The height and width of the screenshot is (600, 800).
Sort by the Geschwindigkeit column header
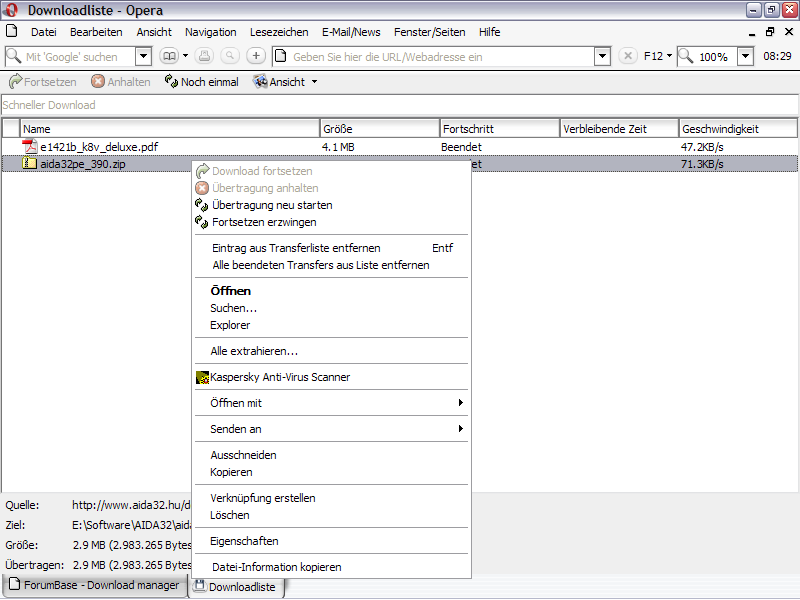tap(738, 129)
